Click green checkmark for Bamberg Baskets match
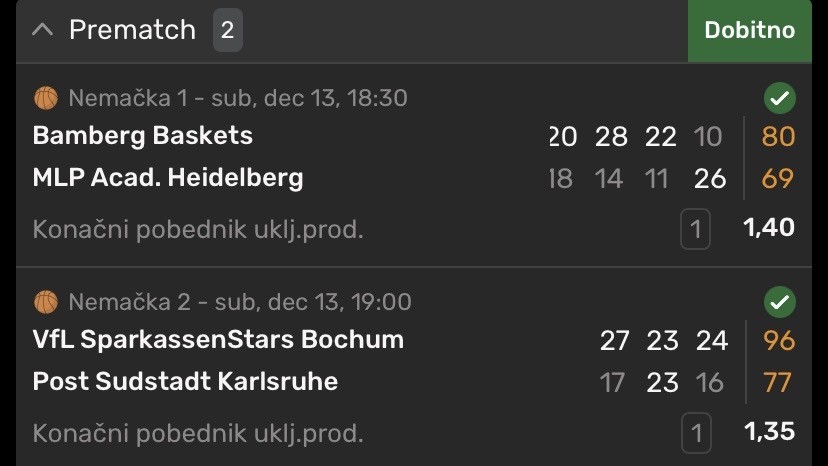Screen dimensions: 828x466 779,98
